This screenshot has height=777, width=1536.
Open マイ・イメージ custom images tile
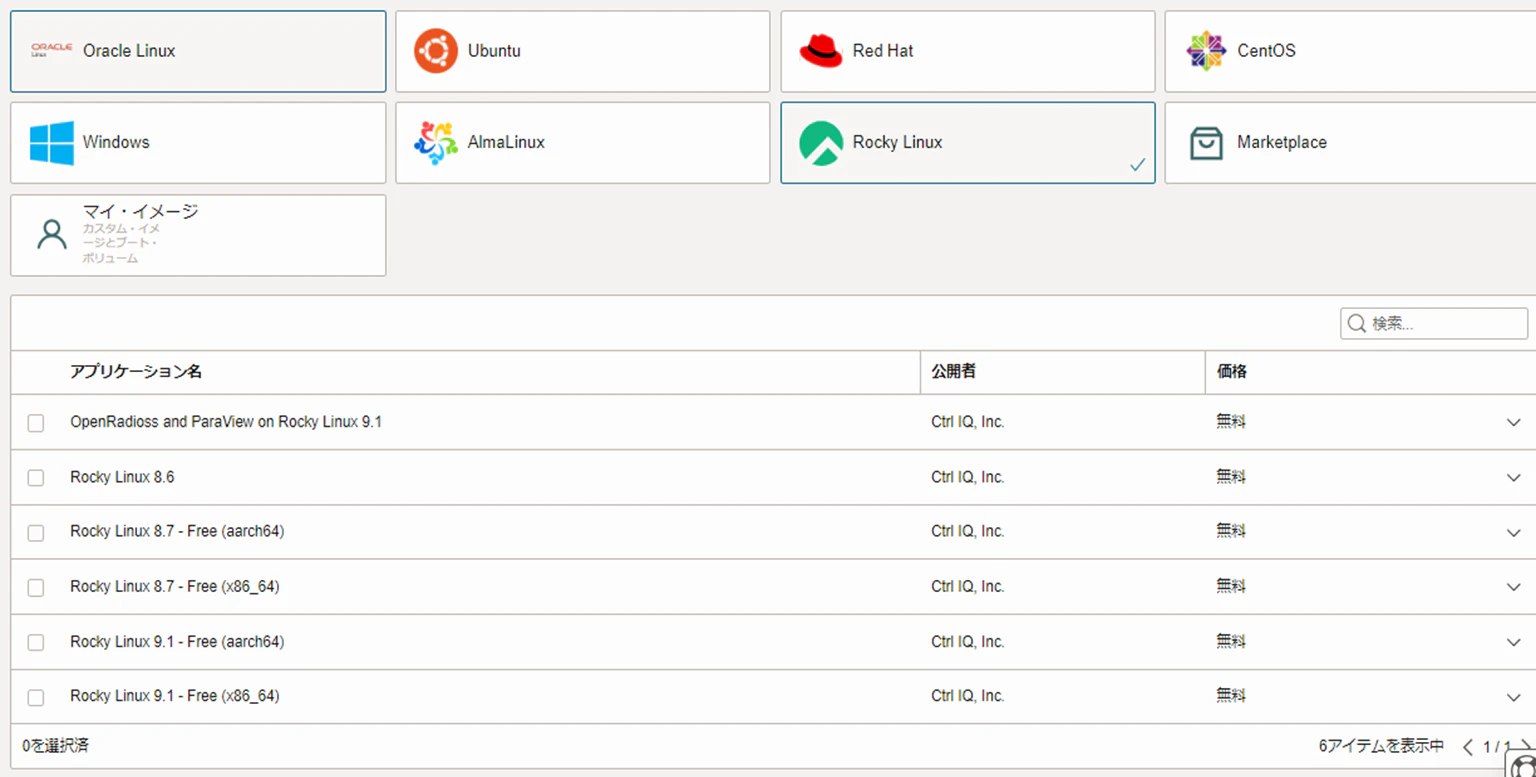click(198, 235)
